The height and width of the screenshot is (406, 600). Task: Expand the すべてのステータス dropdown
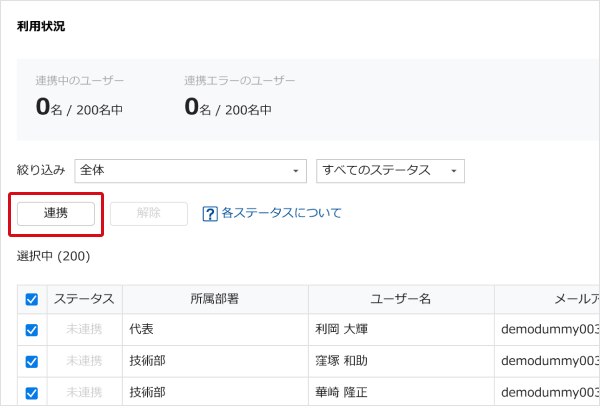[x=390, y=171]
